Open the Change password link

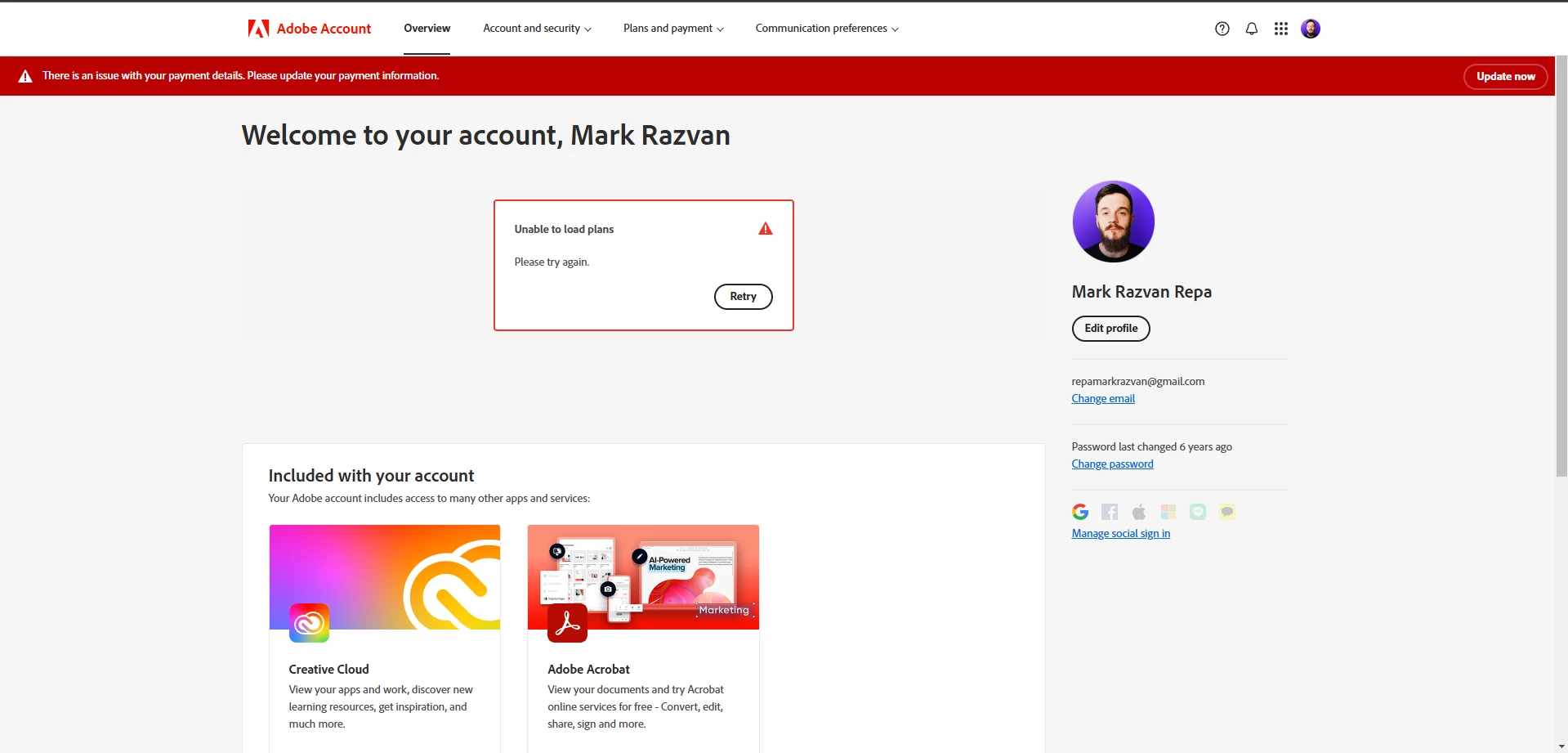coord(1113,464)
